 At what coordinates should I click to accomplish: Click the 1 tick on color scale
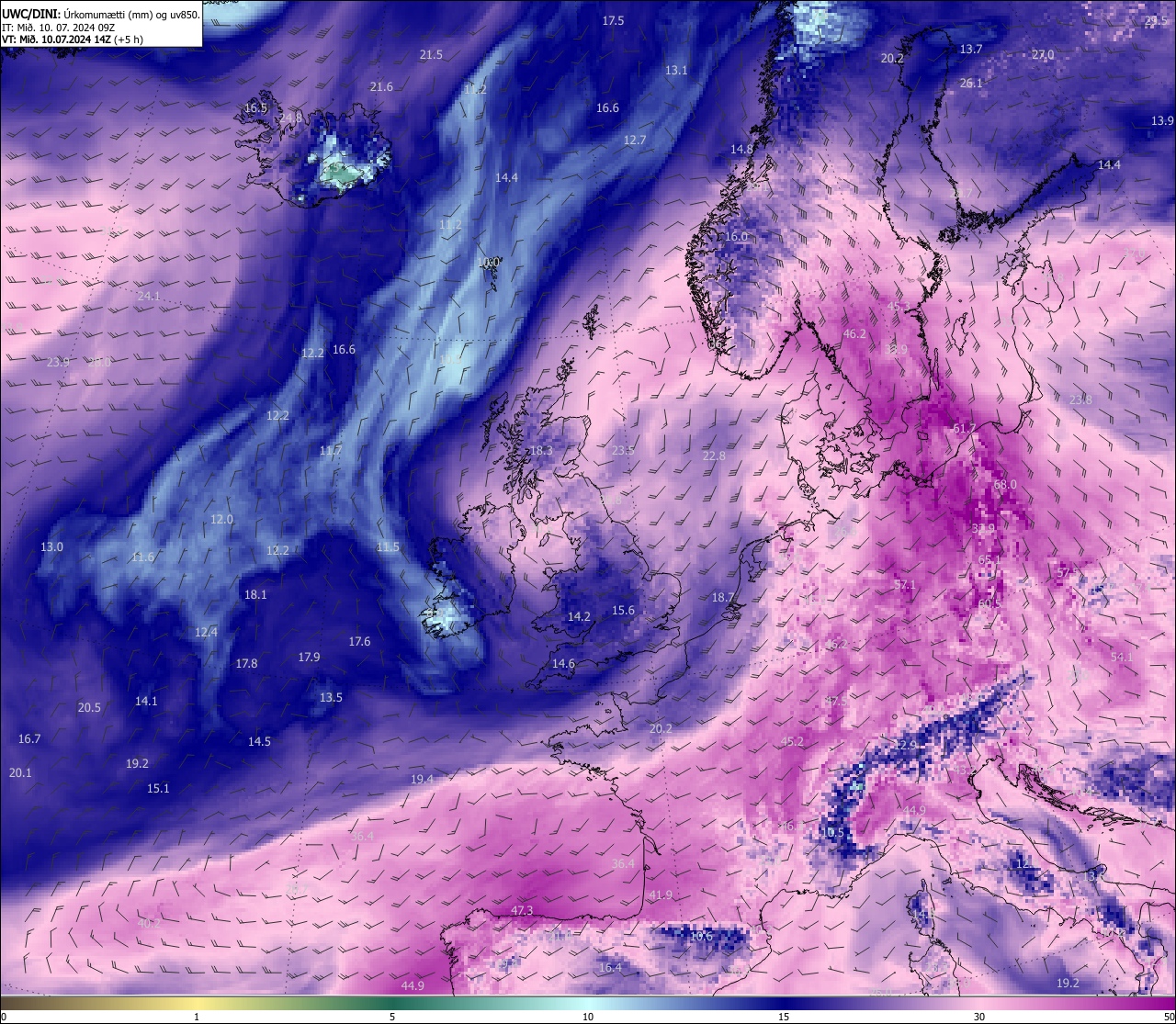(197, 1017)
